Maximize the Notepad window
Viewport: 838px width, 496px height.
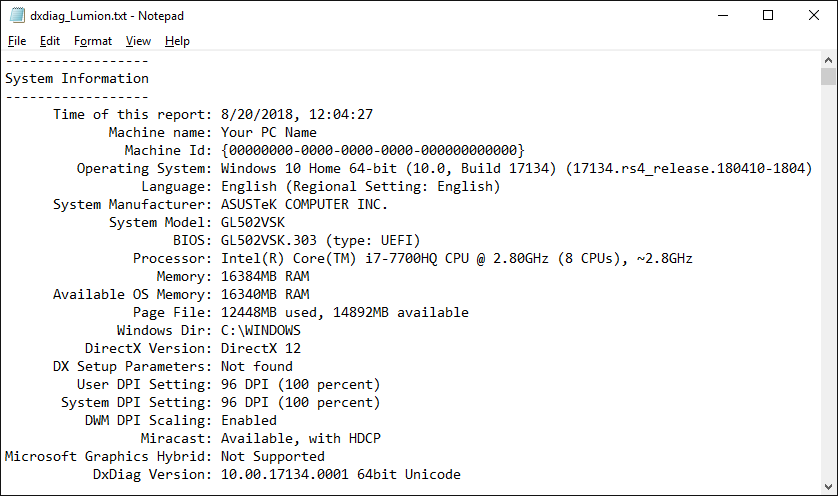point(768,15)
